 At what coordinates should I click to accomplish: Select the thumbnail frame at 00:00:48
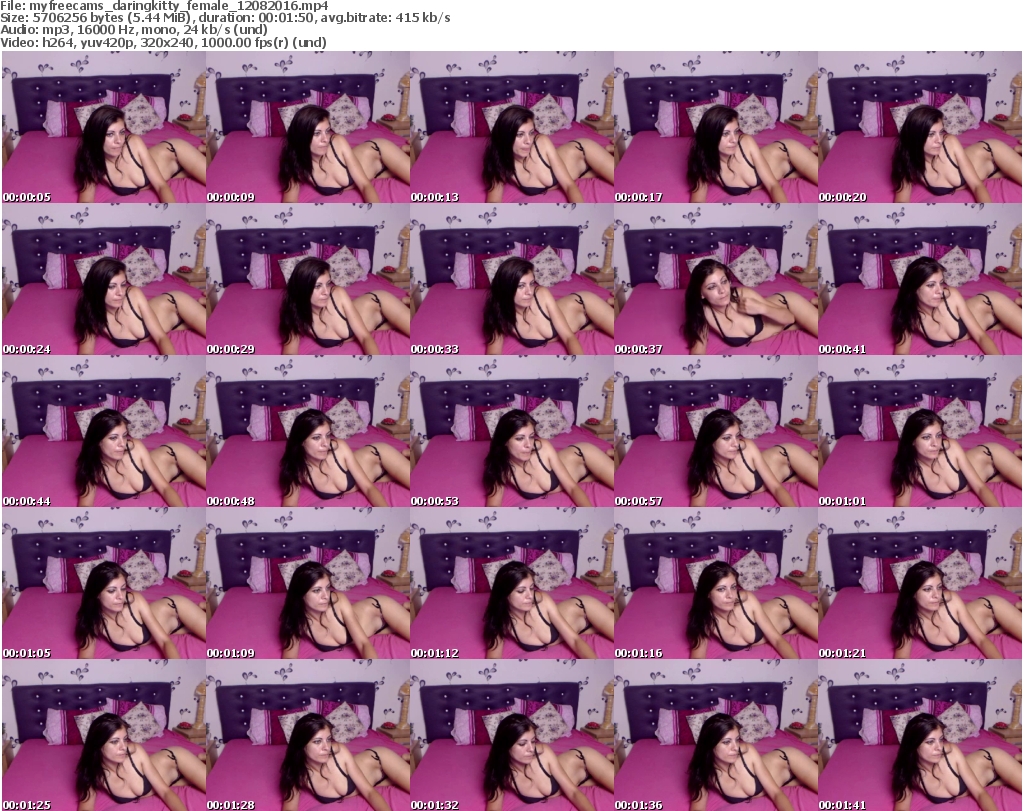[x=308, y=432]
